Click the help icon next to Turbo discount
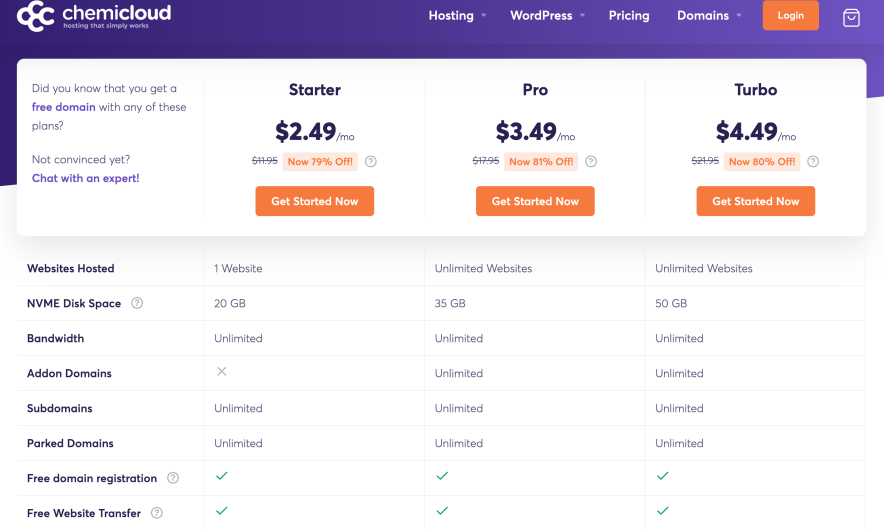 (813, 161)
